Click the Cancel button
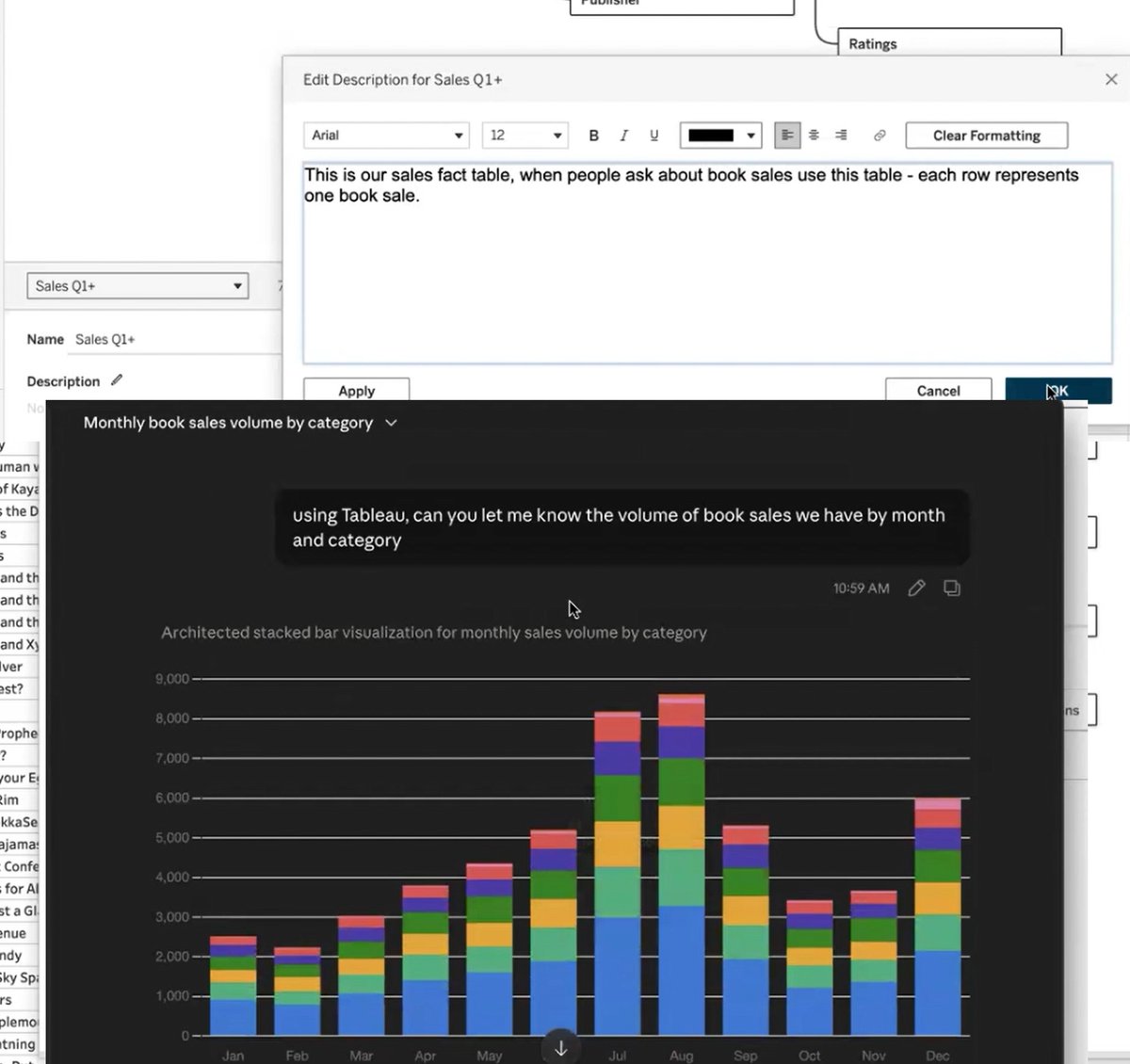The height and width of the screenshot is (1064, 1130). coord(938,390)
